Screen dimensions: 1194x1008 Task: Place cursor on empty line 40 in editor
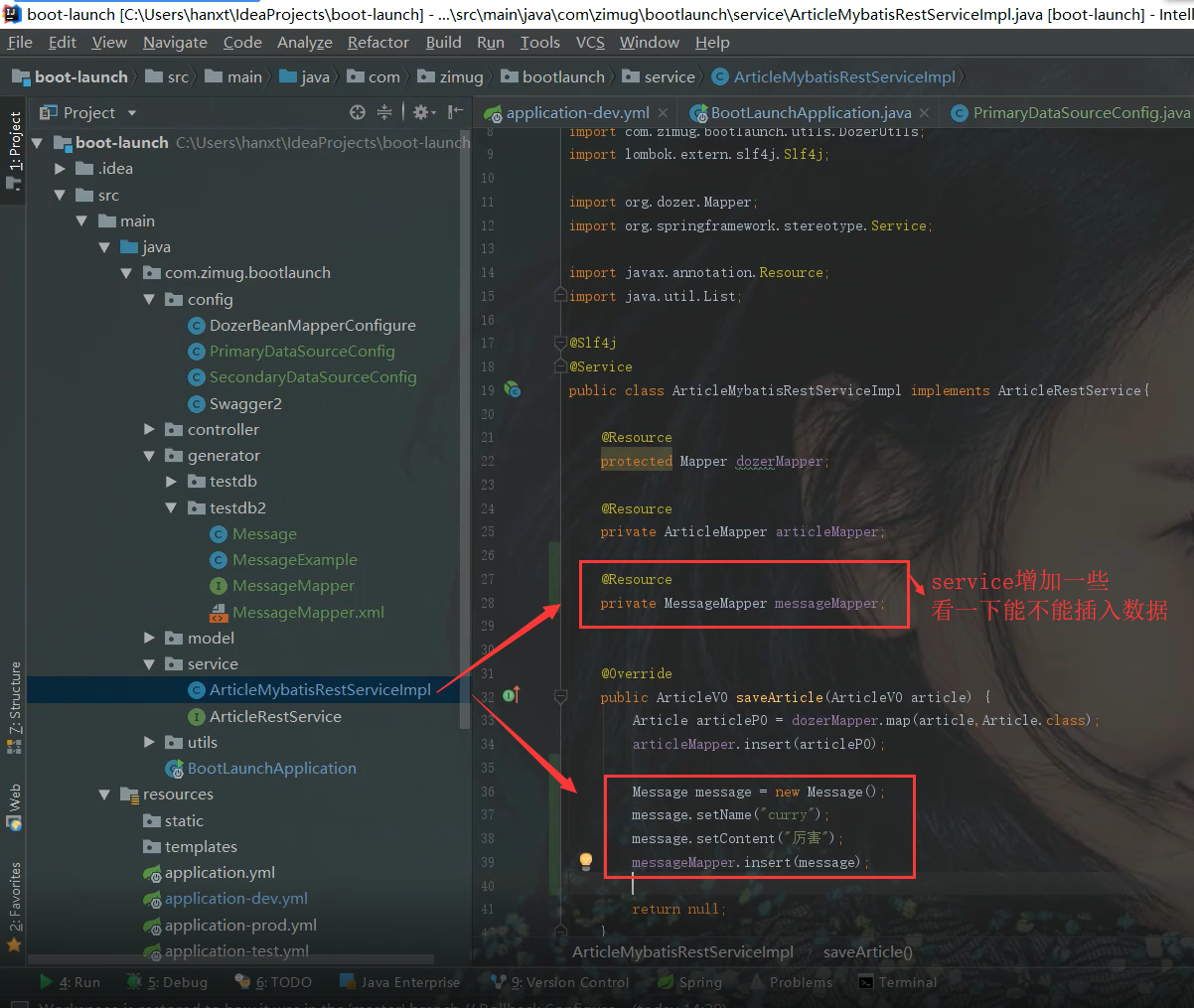[874, 885]
